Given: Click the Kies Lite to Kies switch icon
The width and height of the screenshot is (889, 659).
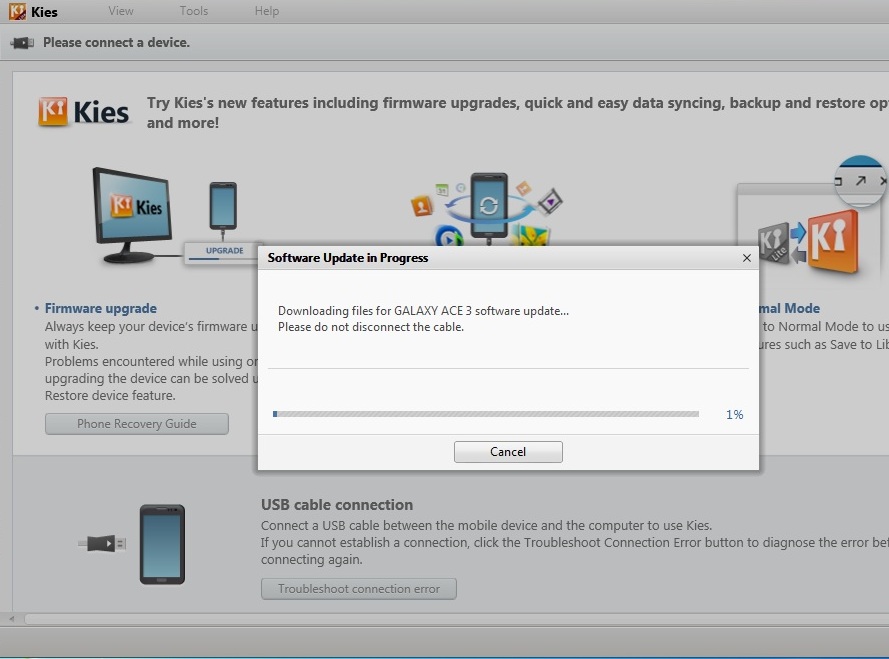Looking at the screenshot, I should click(808, 242).
